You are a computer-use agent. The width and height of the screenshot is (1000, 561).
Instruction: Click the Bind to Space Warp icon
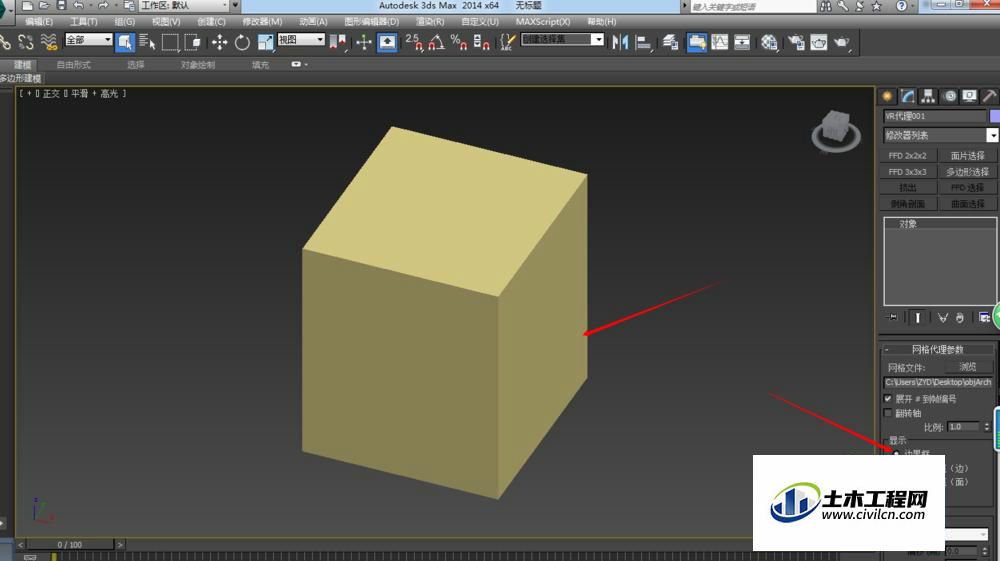coord(49,43)
